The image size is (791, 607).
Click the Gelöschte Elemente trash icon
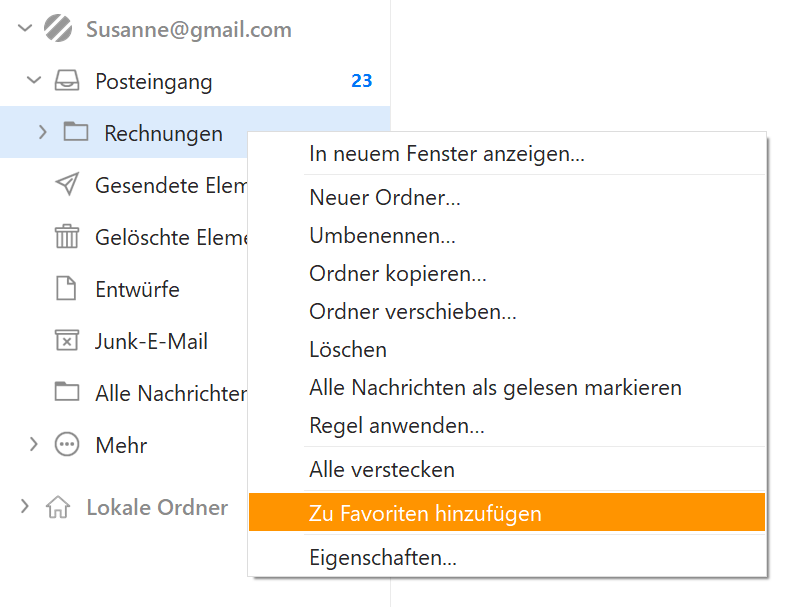(67, 236)
